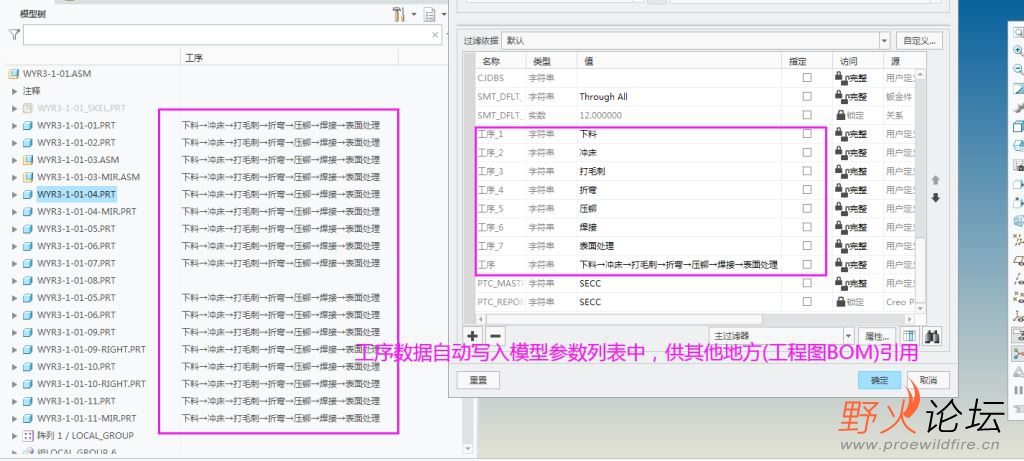Image resolution: width=1024 pixels, height=461 pixels.
Task: Expand WYR3-1-01-03-MIR.ASM tree node
Action: [x=14, y=177]
